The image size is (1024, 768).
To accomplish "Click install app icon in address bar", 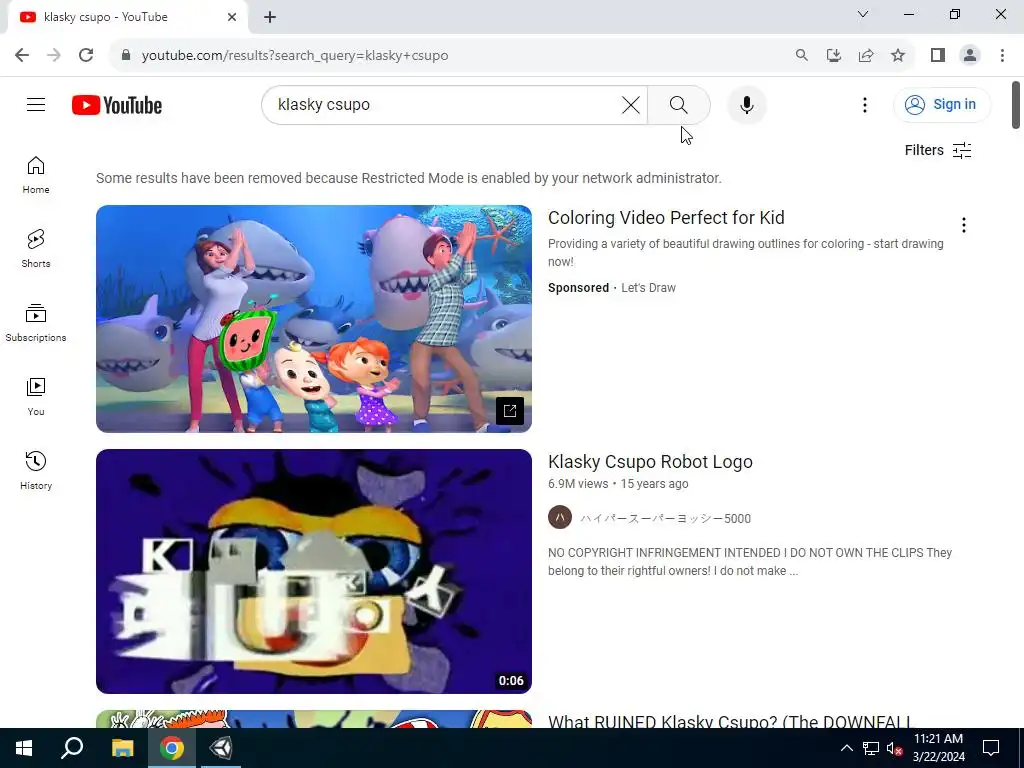I will (x=833, y=55).
